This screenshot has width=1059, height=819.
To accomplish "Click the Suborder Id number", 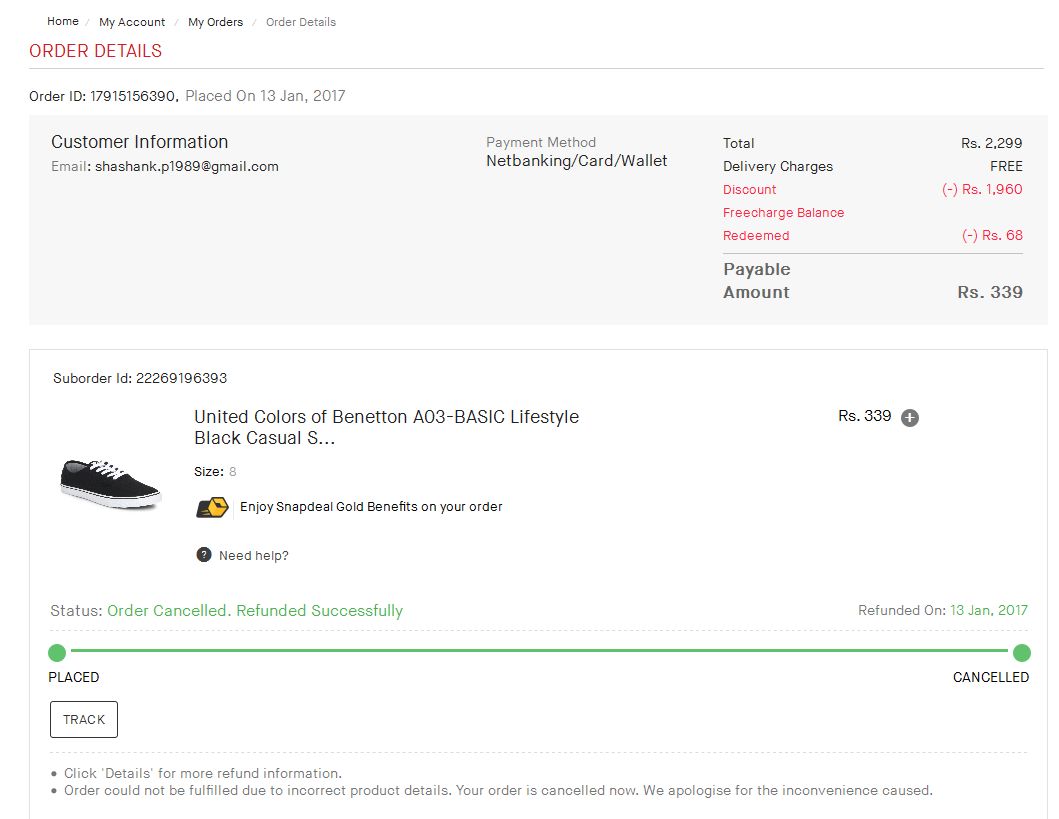I will pyautogui.click(x=181, y=379).
